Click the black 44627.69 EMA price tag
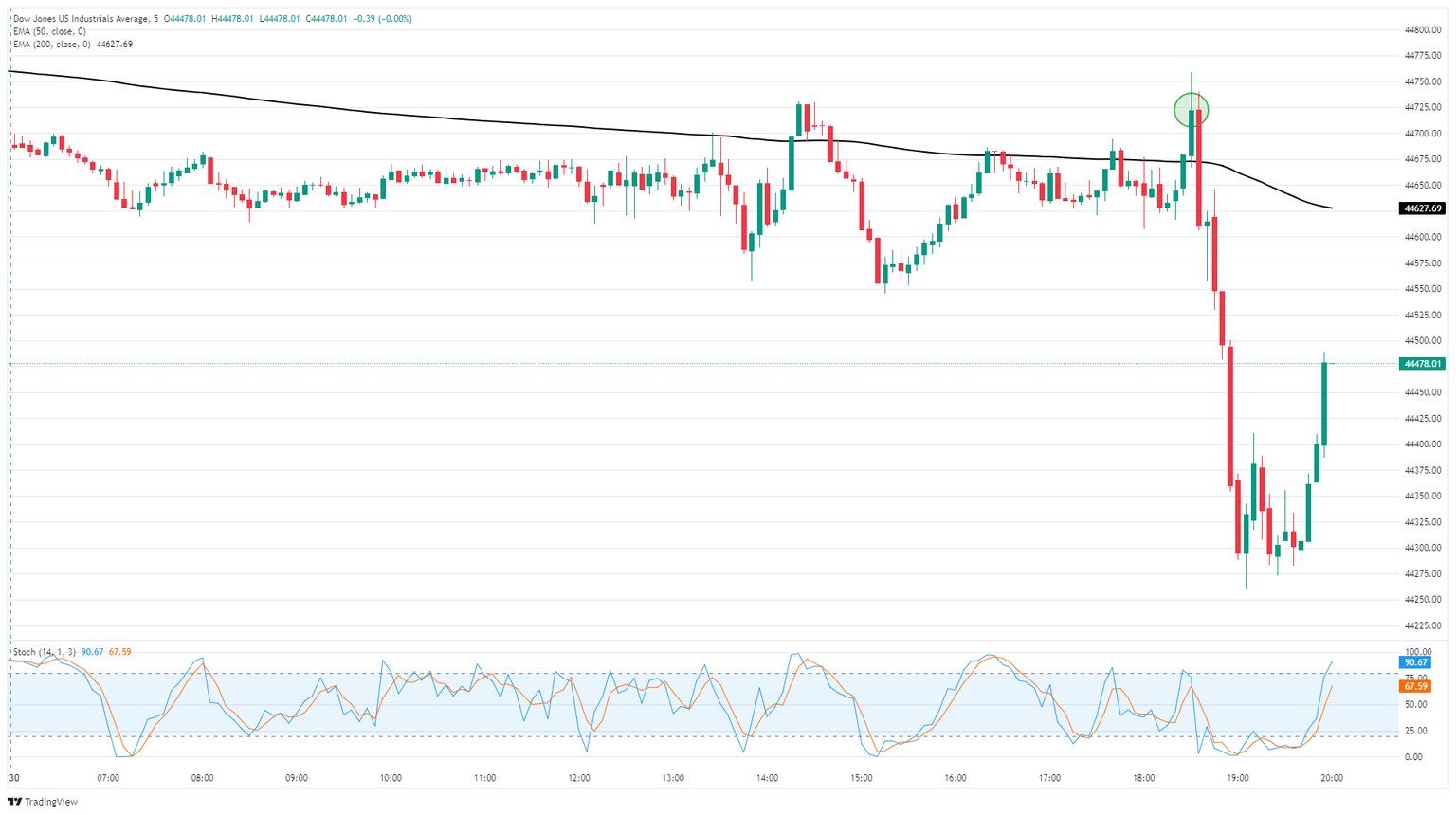 [x=1422, y=208]
